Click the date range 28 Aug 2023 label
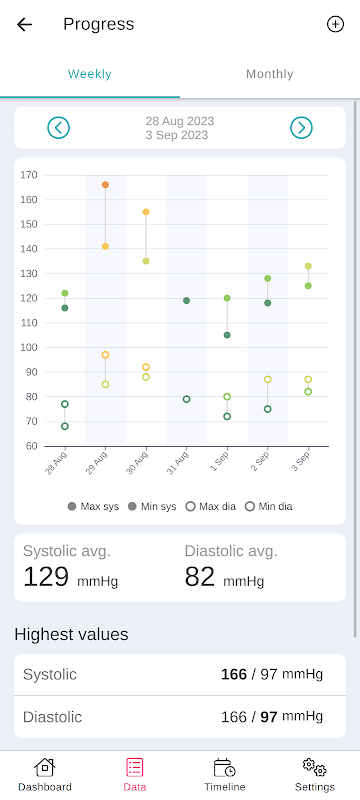This screenshot has width=360, height=800. point(180,121)
